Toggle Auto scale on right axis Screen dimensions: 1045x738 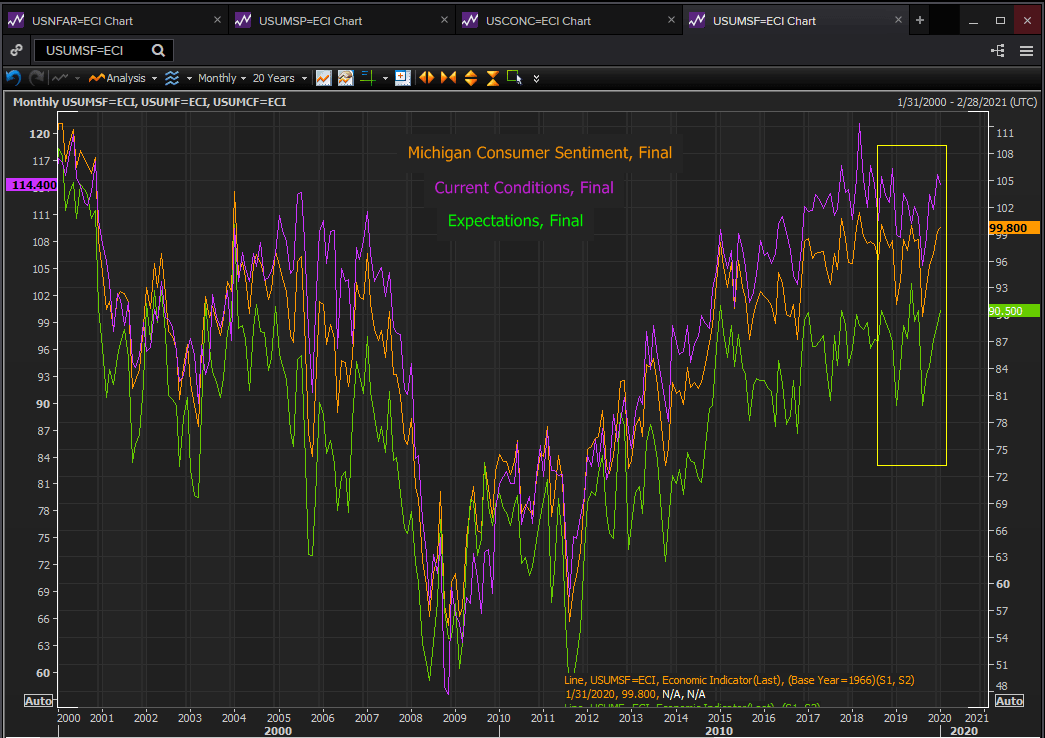pos(1009,701)
